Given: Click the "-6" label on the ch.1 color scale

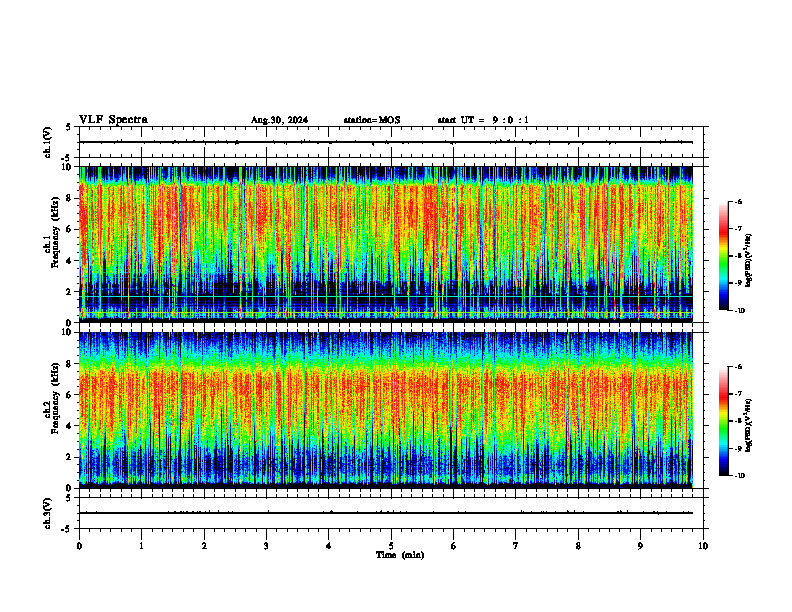Looking at the screenshot, I should pos(738,202).
